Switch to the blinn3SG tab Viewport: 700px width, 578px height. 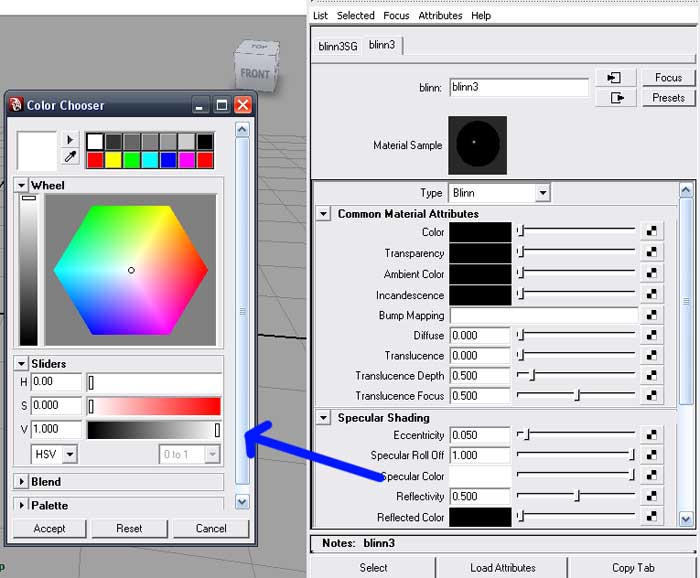(x=338, y=46)
